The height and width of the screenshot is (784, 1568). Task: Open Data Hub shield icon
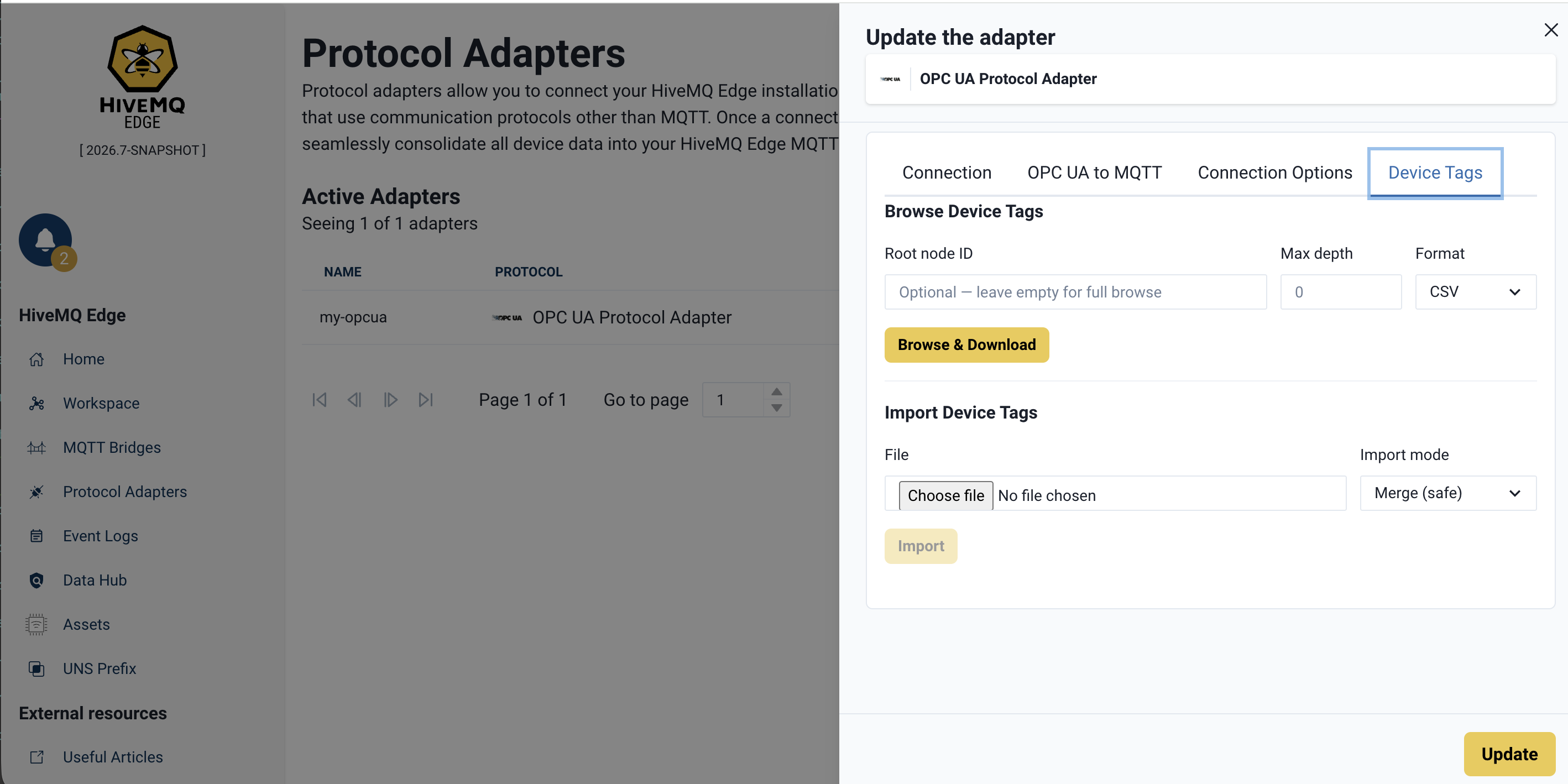pyautogui.click(x=36, y=581)
